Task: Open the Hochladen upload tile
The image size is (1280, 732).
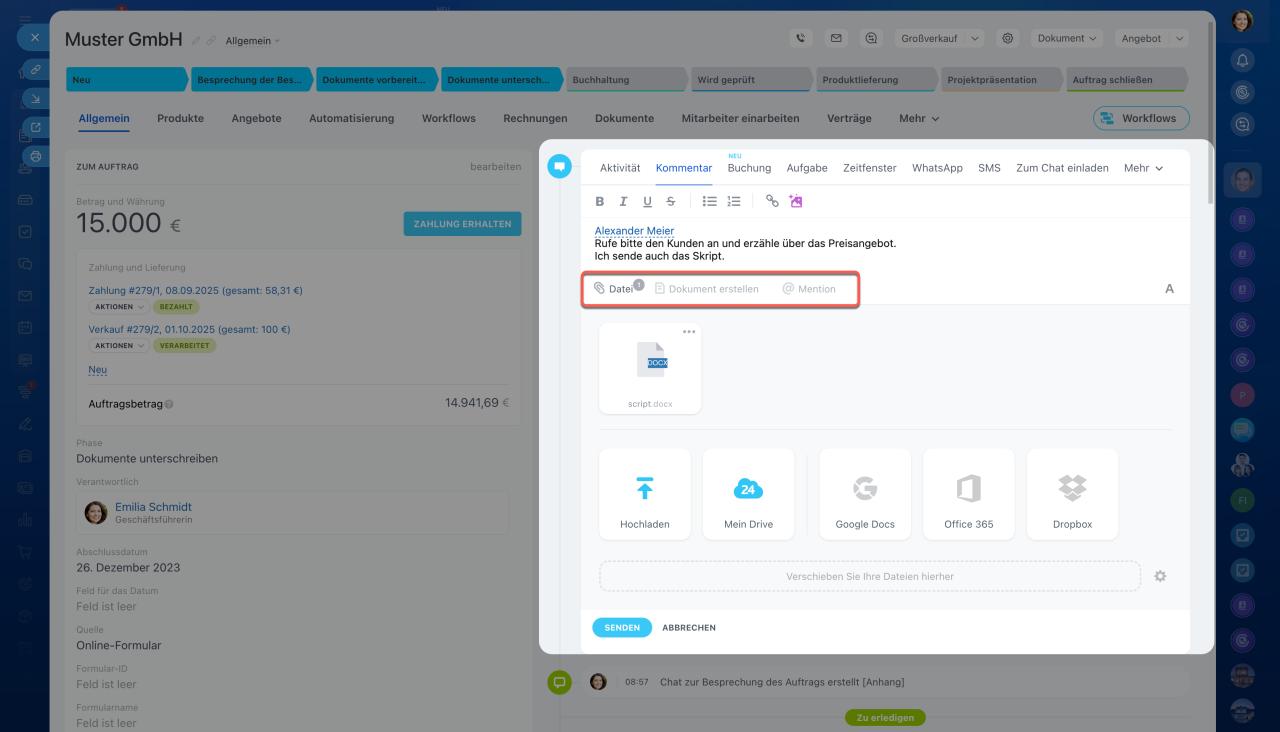Action: pos(645,494)
